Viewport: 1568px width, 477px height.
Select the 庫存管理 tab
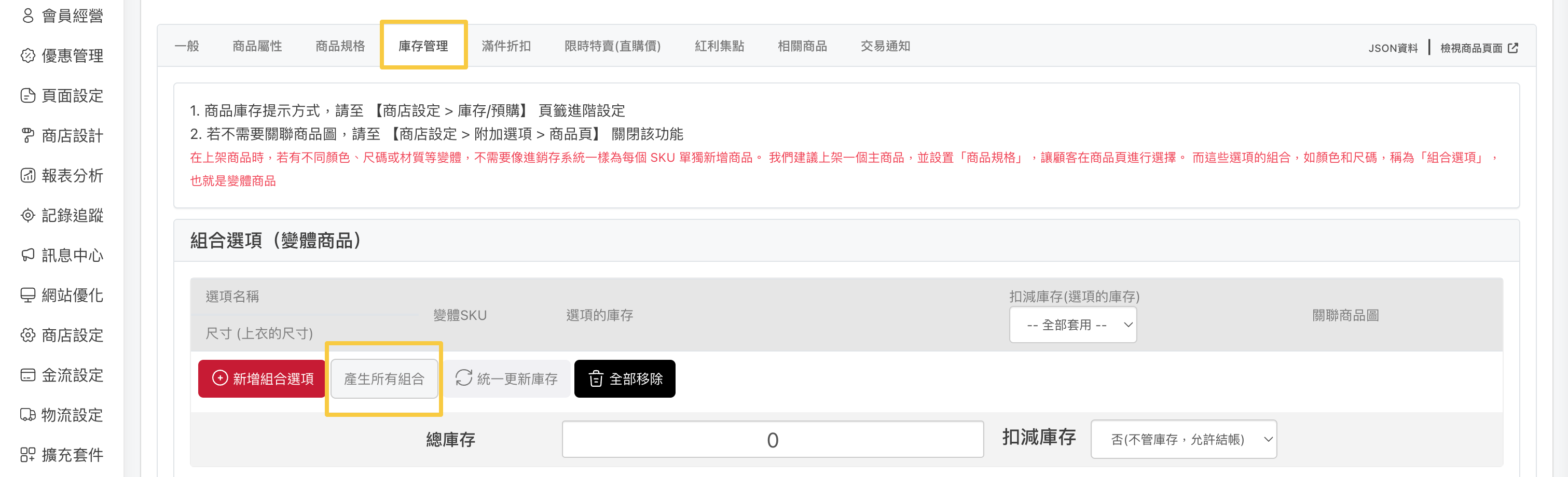coord(423,46)
